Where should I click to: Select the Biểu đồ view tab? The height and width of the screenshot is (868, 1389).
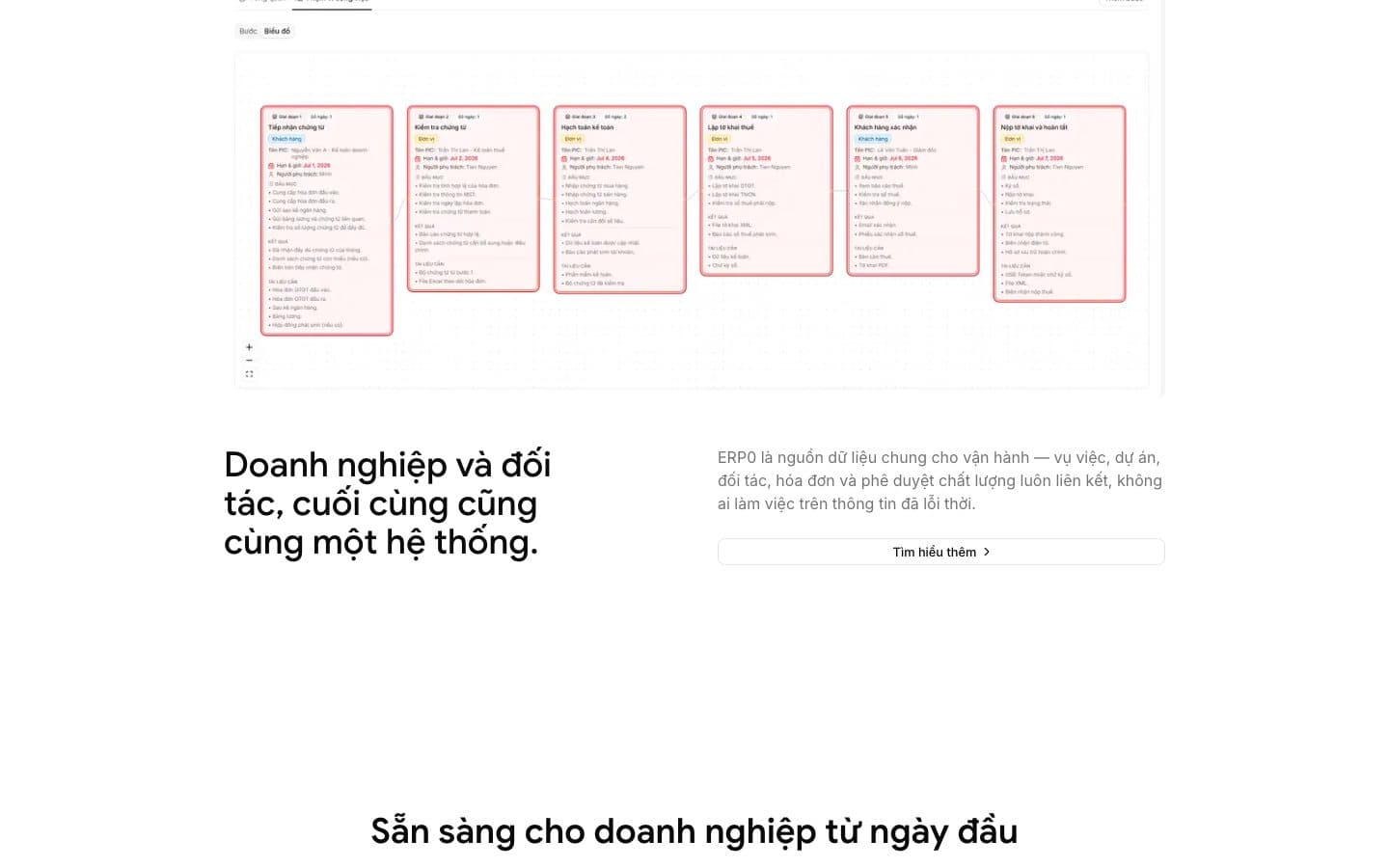[x=277, y=31]
